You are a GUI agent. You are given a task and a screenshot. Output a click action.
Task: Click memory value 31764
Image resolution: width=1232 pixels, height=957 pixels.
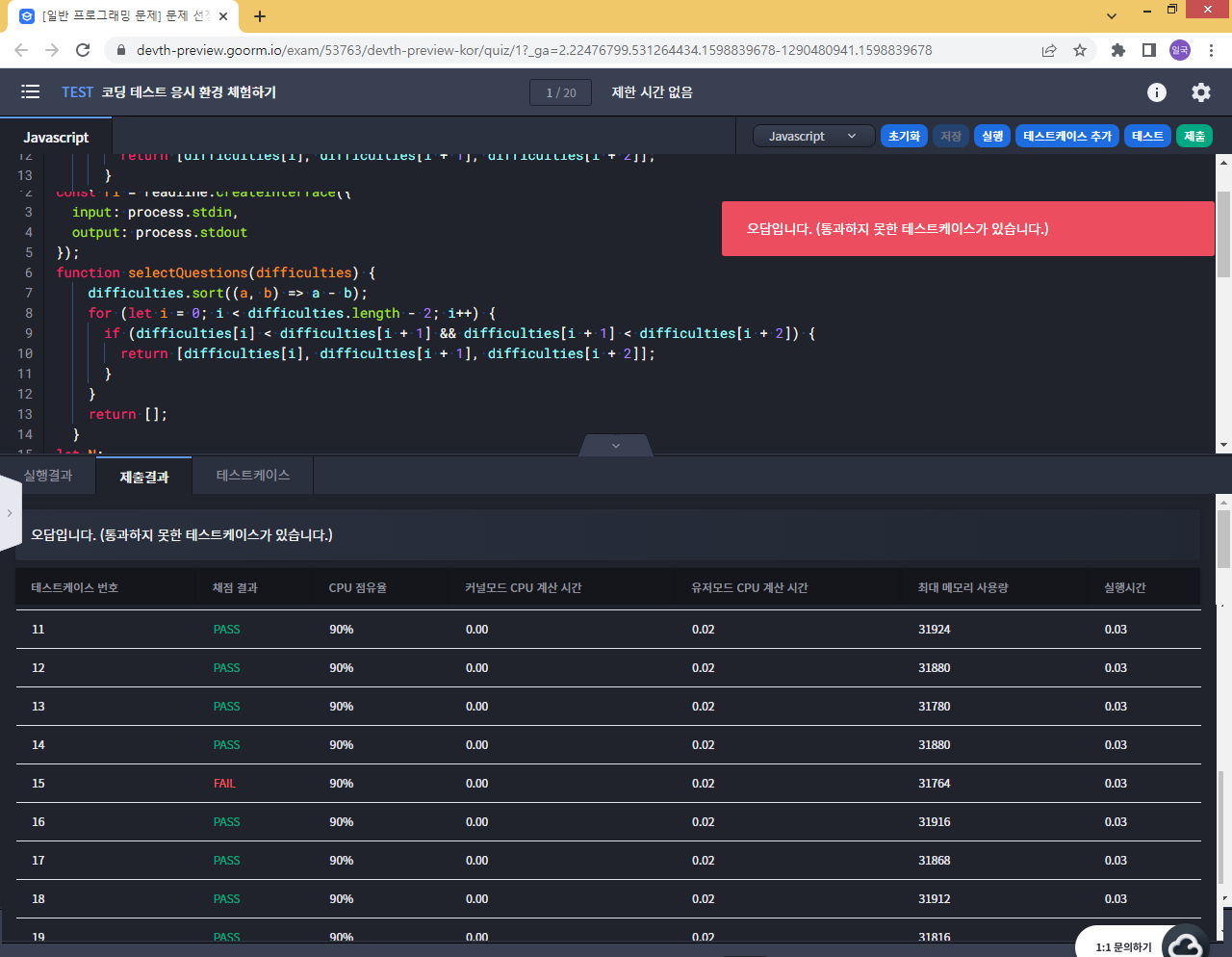coord(935,783)
